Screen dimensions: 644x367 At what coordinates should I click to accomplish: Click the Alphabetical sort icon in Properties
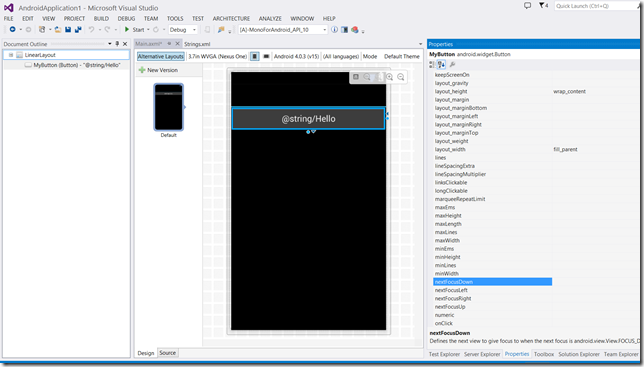441,64
